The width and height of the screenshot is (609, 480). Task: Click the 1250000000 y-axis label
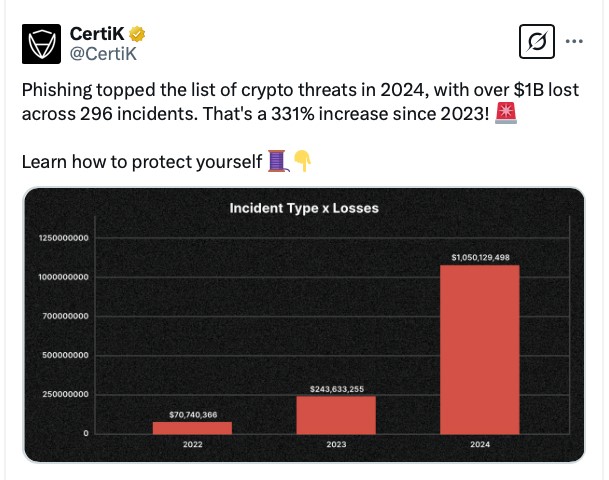pos(61,238)
